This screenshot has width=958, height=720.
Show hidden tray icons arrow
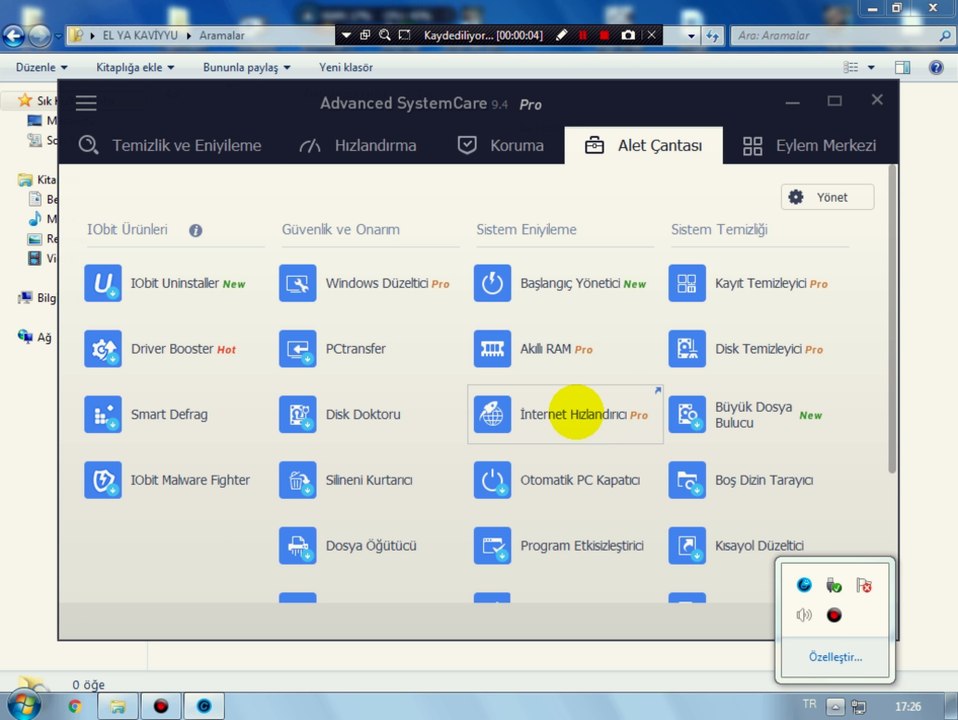coord(835,707)
